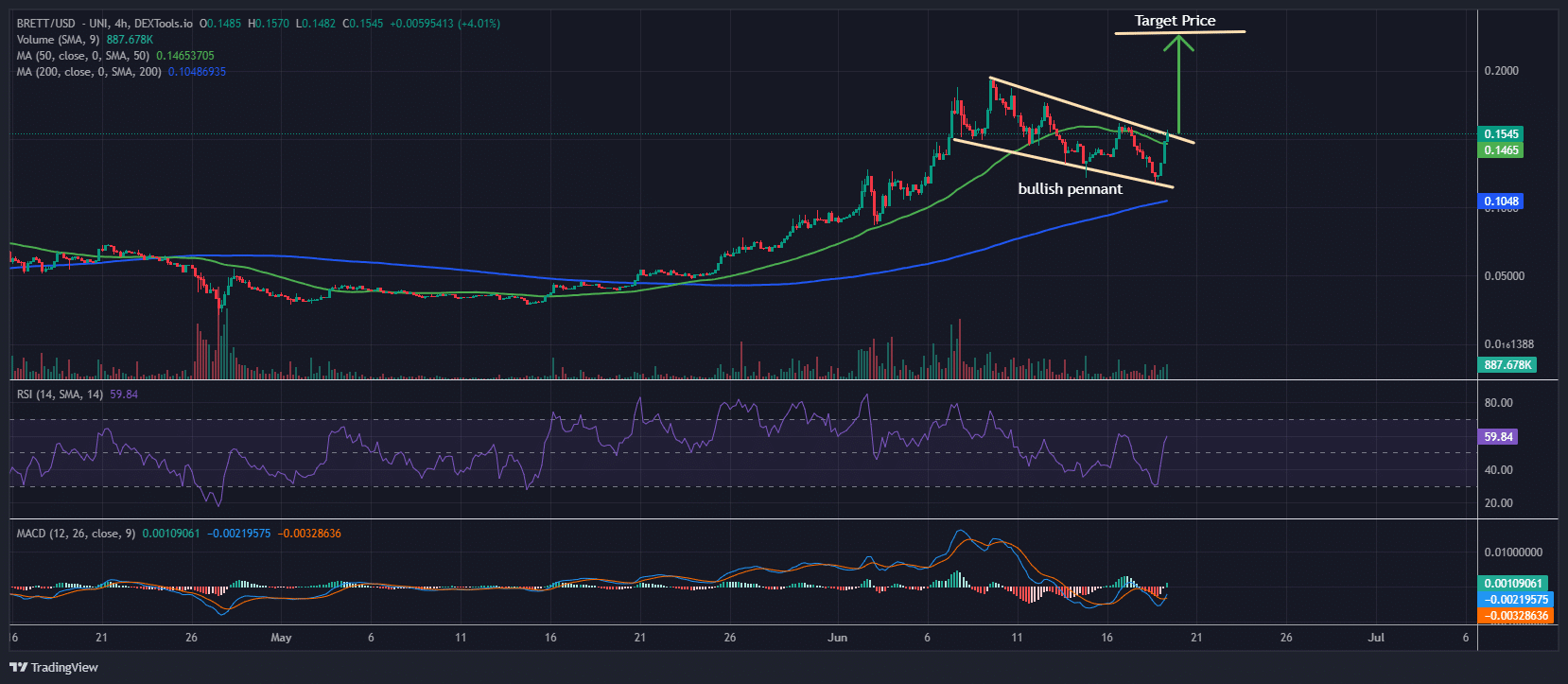Click the May label on time axis

tap(281, 638)
